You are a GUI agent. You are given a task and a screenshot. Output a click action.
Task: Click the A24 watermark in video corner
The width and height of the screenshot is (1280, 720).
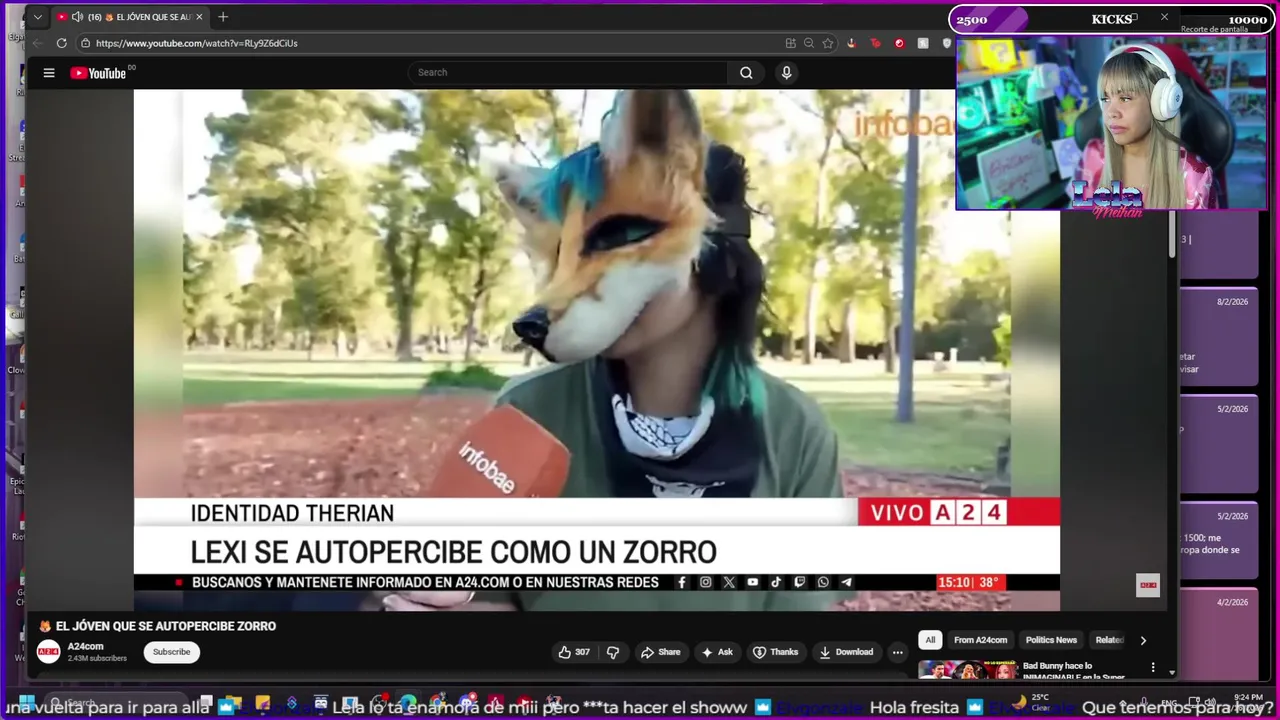point(1147,585)
